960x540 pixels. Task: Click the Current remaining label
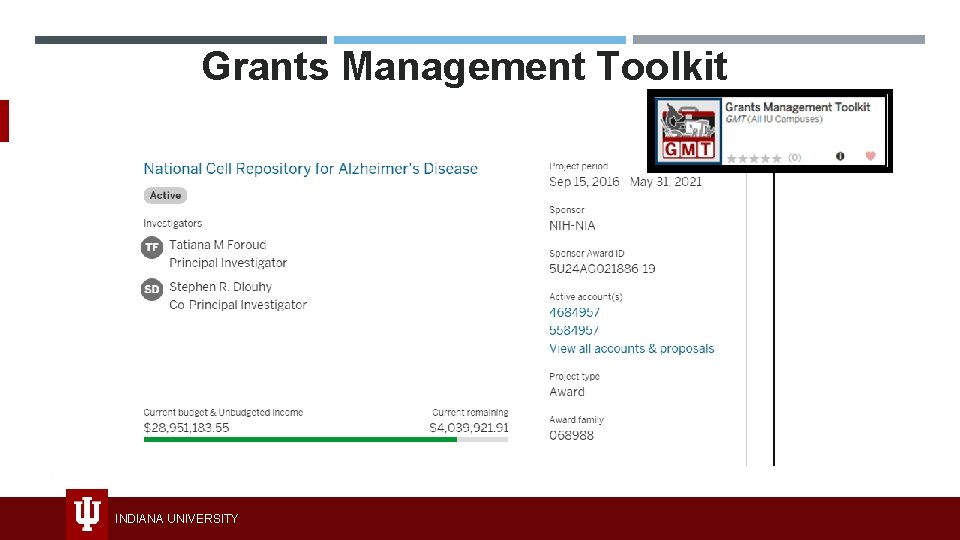click(470, 412)
